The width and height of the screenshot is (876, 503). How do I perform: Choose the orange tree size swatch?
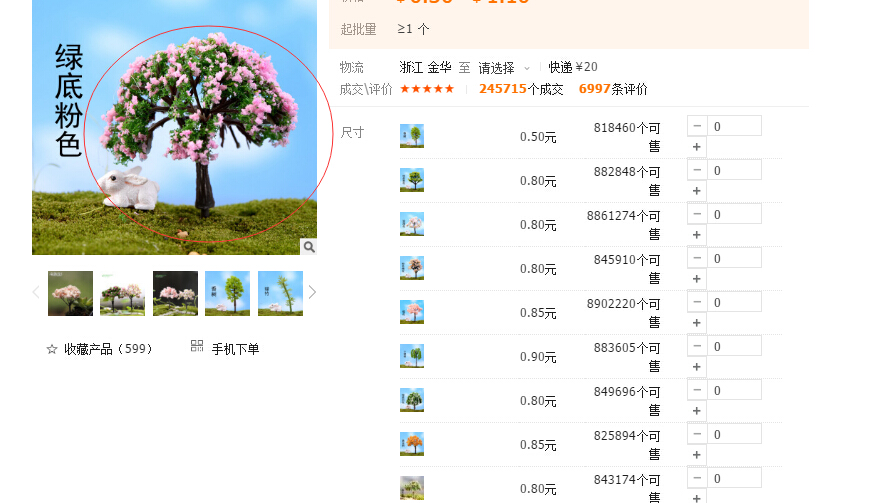[412, 444]
